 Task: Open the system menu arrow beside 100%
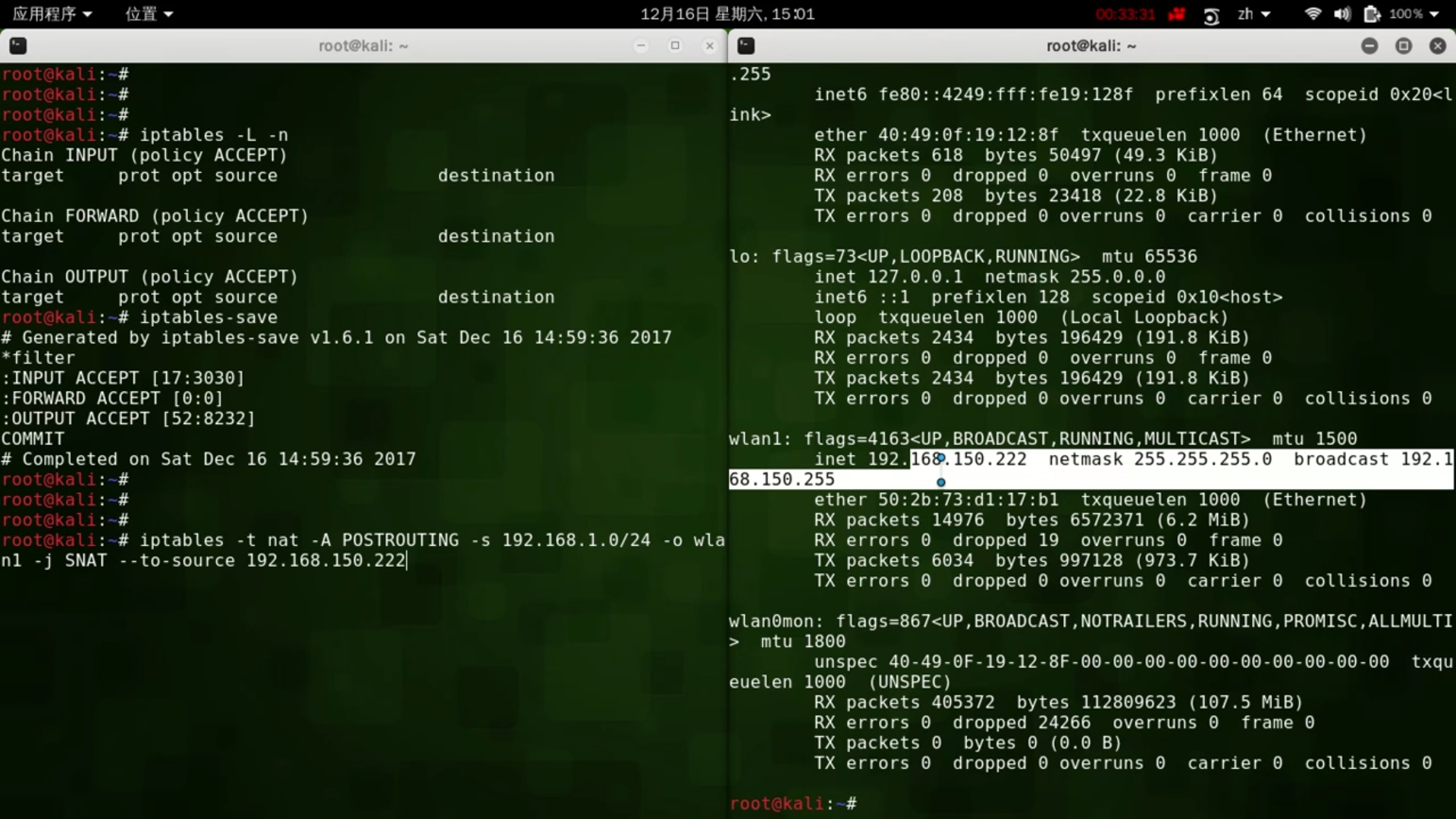point(1434,14)
